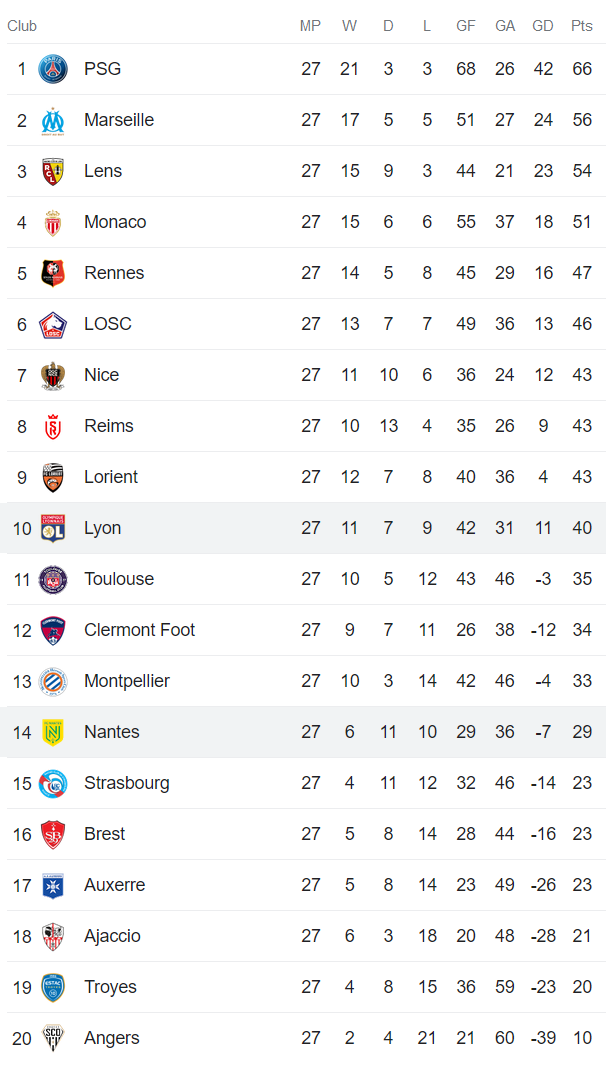
Task: Click the Marseille club logo
Action: (x=53, y=120)
